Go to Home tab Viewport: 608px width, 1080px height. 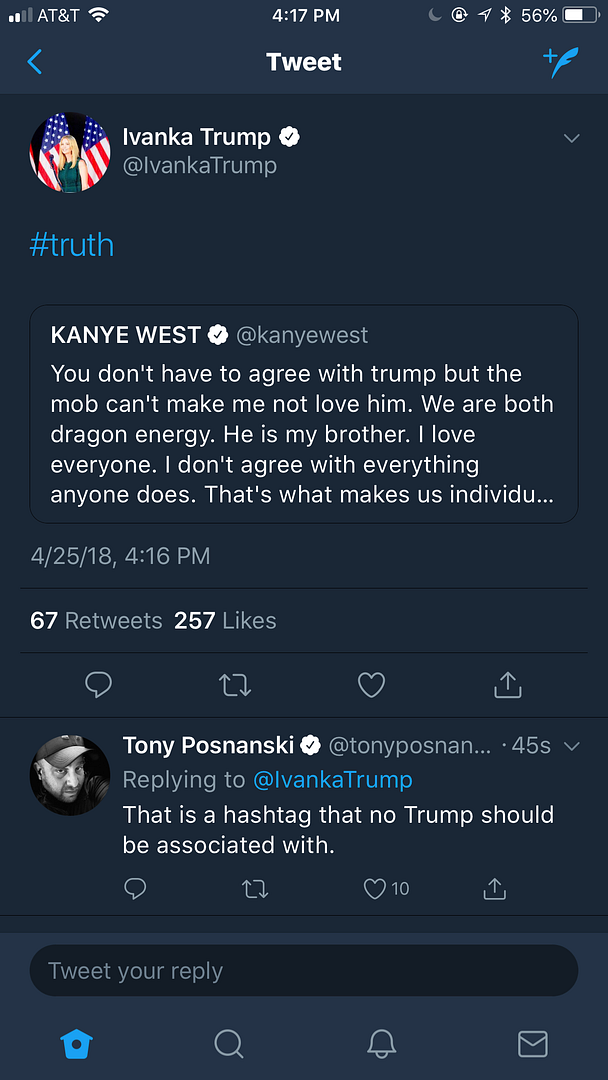[76, 1044]
